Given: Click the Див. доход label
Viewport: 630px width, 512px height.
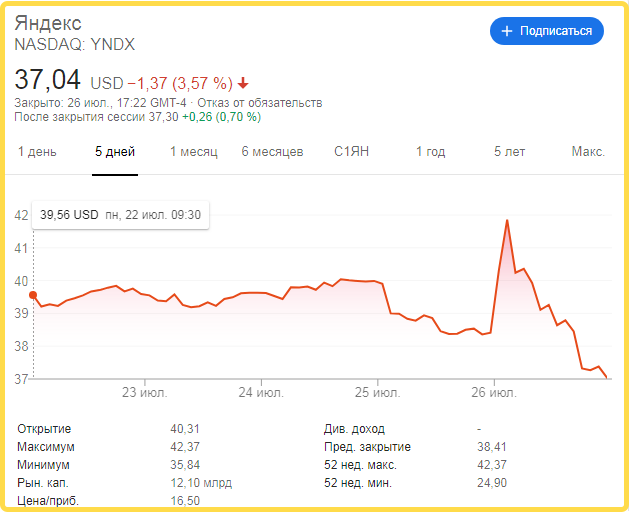Looking at the screenshot, I should [354, 429].
